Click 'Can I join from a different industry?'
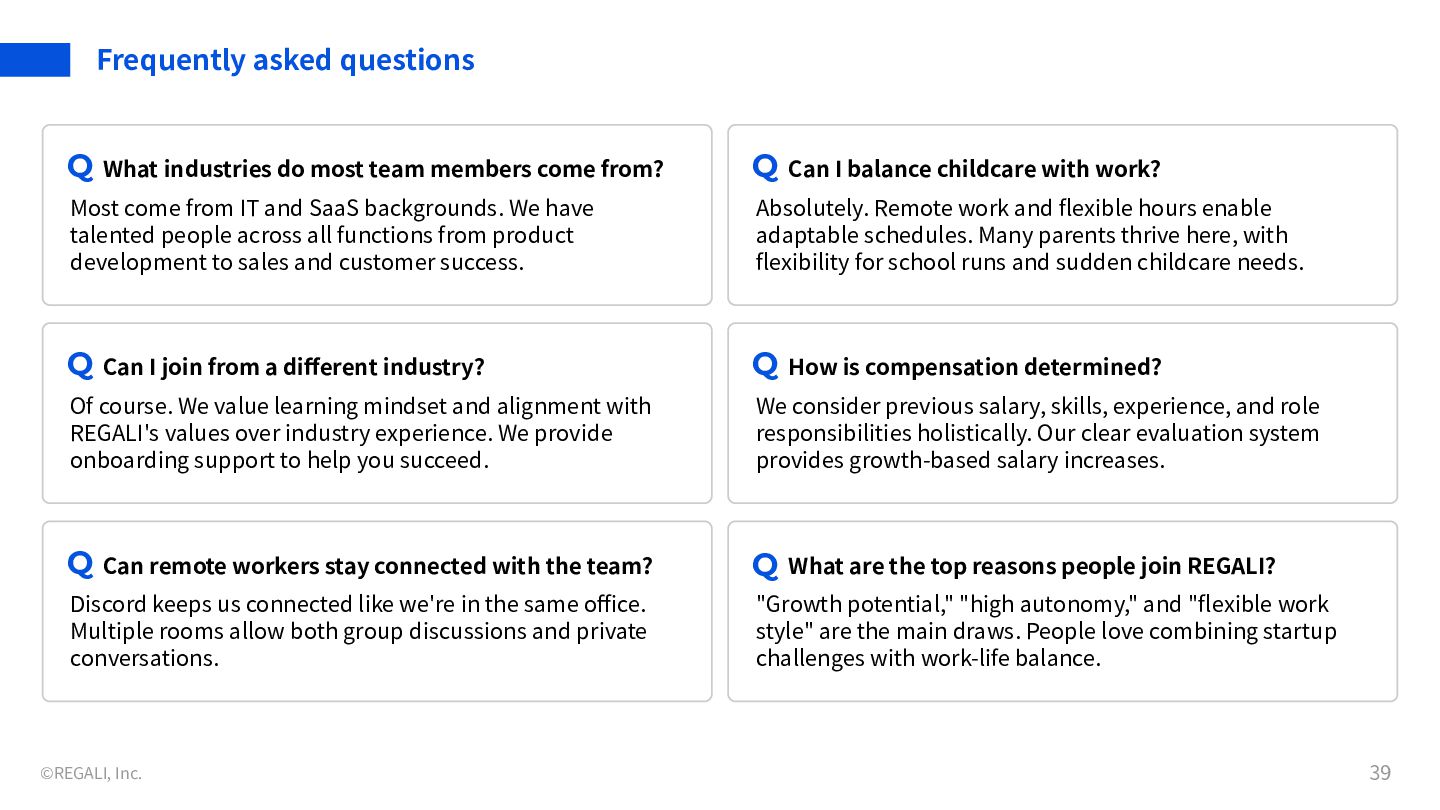The width and height of the screenshot is (1440, 810). pos(293,367)
